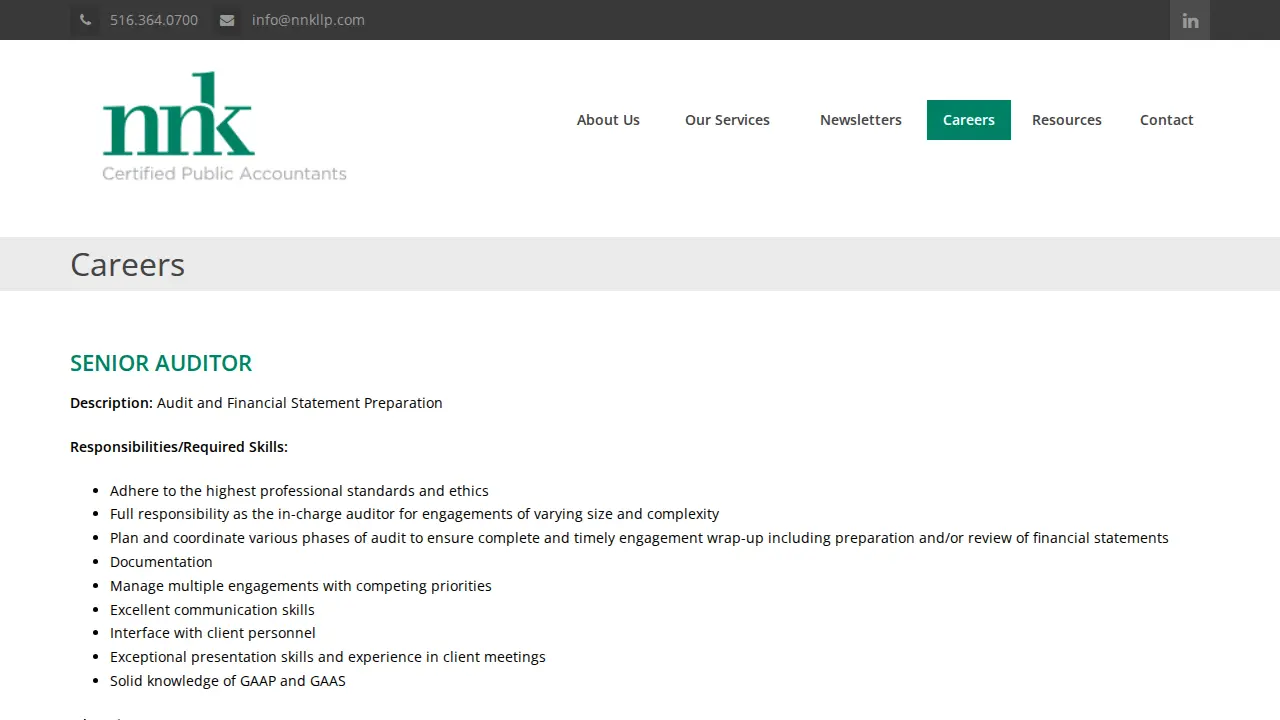This screenshot has height=720, width=1280.
Task: Go to the Newsletters page
Action: pos(861,120)
